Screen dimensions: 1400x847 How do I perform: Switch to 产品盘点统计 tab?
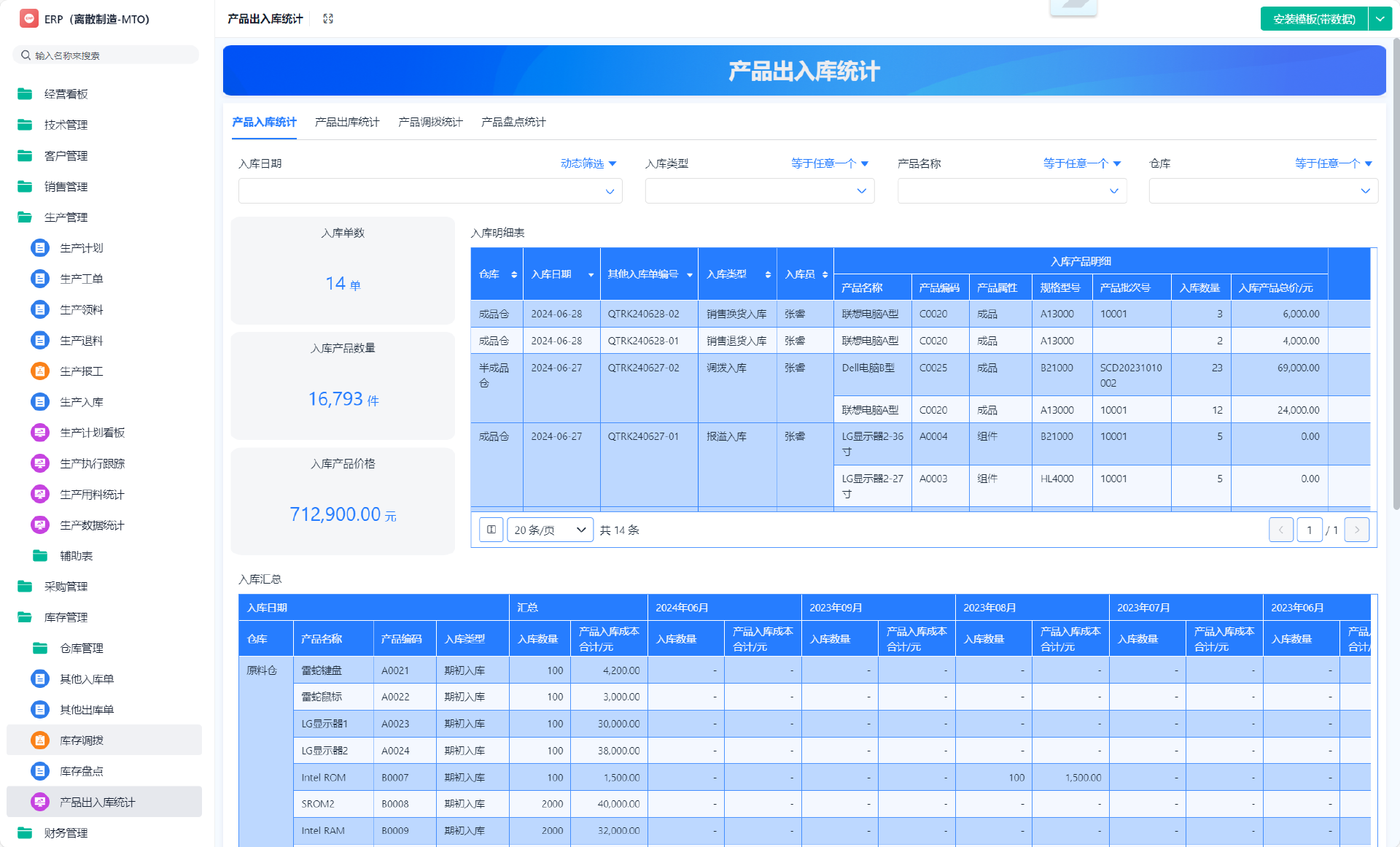pos(513,122)
